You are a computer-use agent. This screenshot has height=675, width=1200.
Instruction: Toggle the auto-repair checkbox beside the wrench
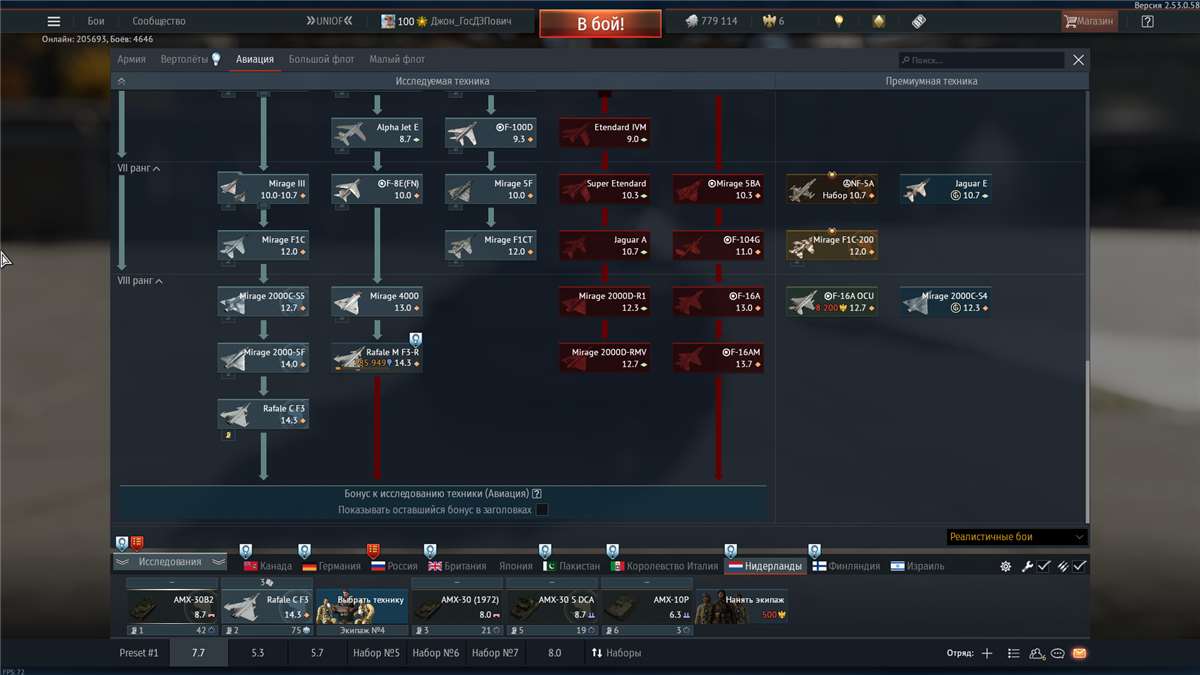click(x=1044, y=566)
